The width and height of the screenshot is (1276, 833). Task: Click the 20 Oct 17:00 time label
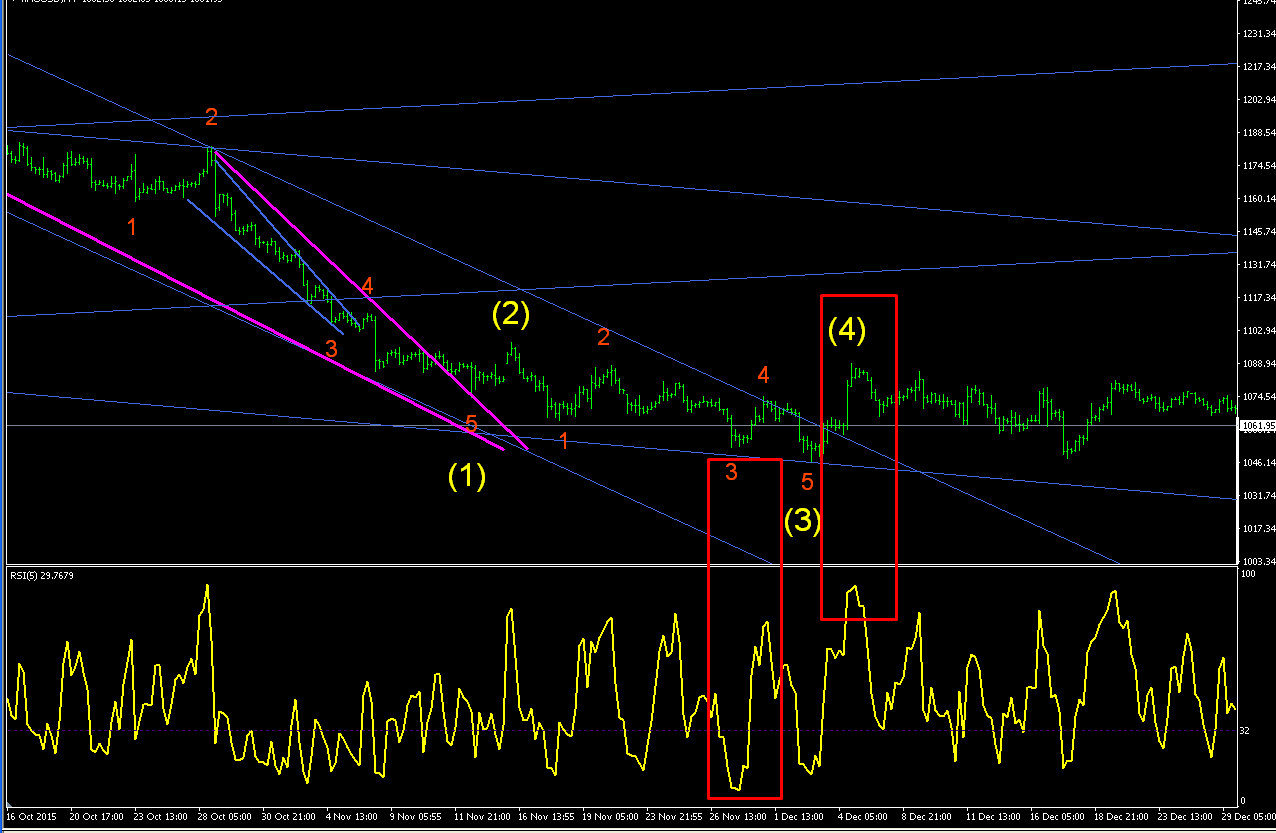pyautogui.click(x=99, y=817)
